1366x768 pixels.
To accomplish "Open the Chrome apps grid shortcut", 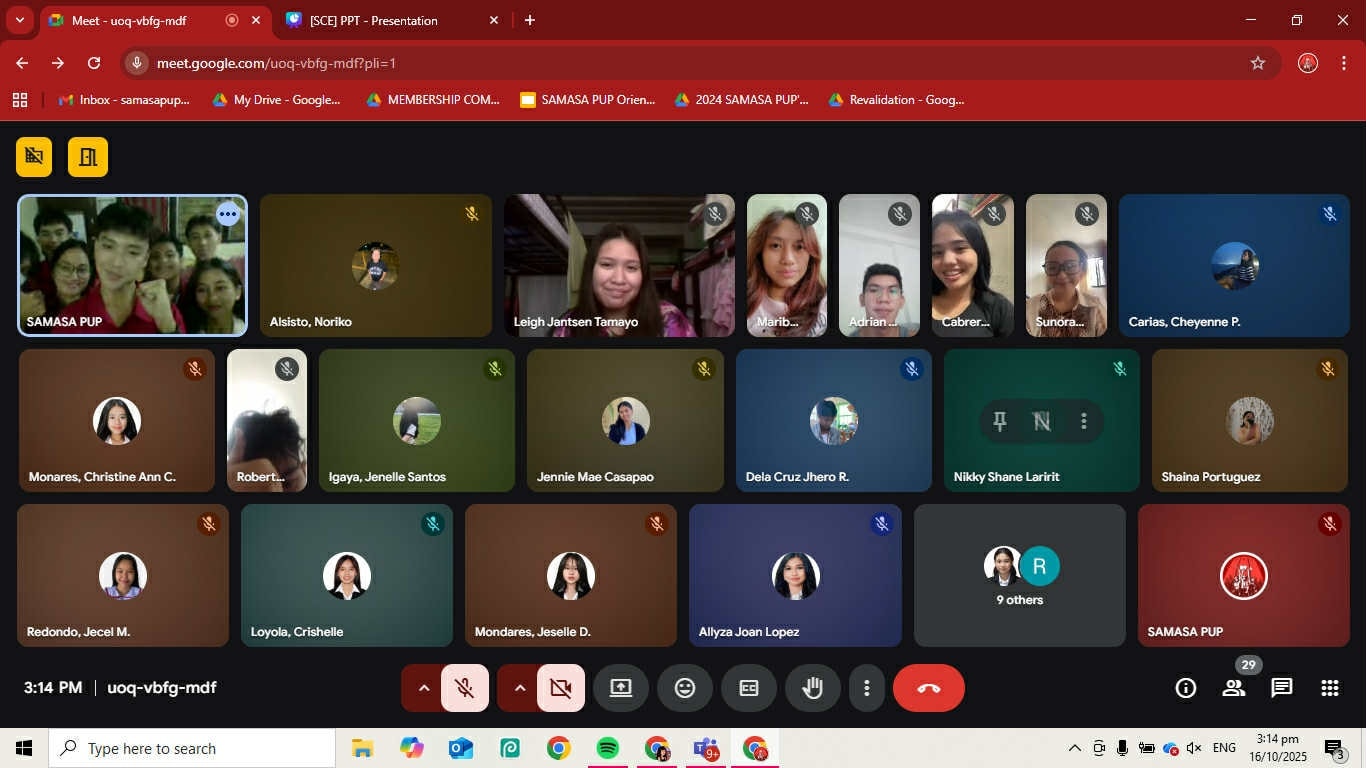I will 20,100.
